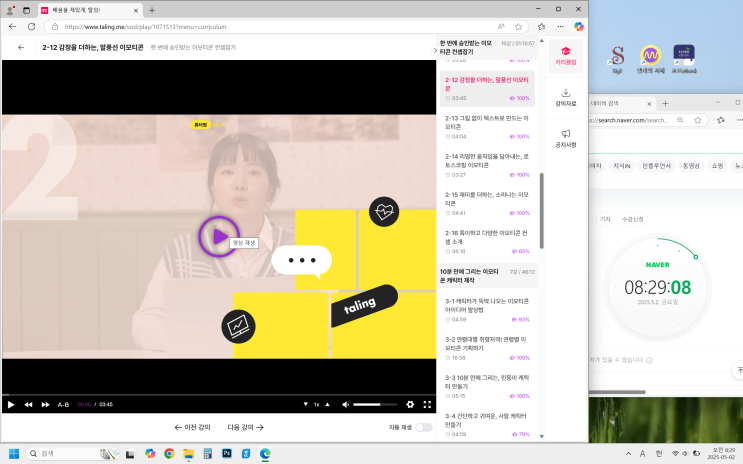Image resolution: width=743 pixels, height=464 pixels.
Task: Select lecture 2-12 in the curriculum list
Action: [487, 89]
